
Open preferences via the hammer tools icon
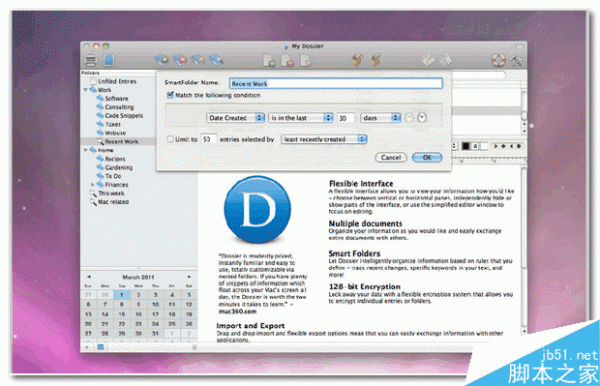click(517, 60)
